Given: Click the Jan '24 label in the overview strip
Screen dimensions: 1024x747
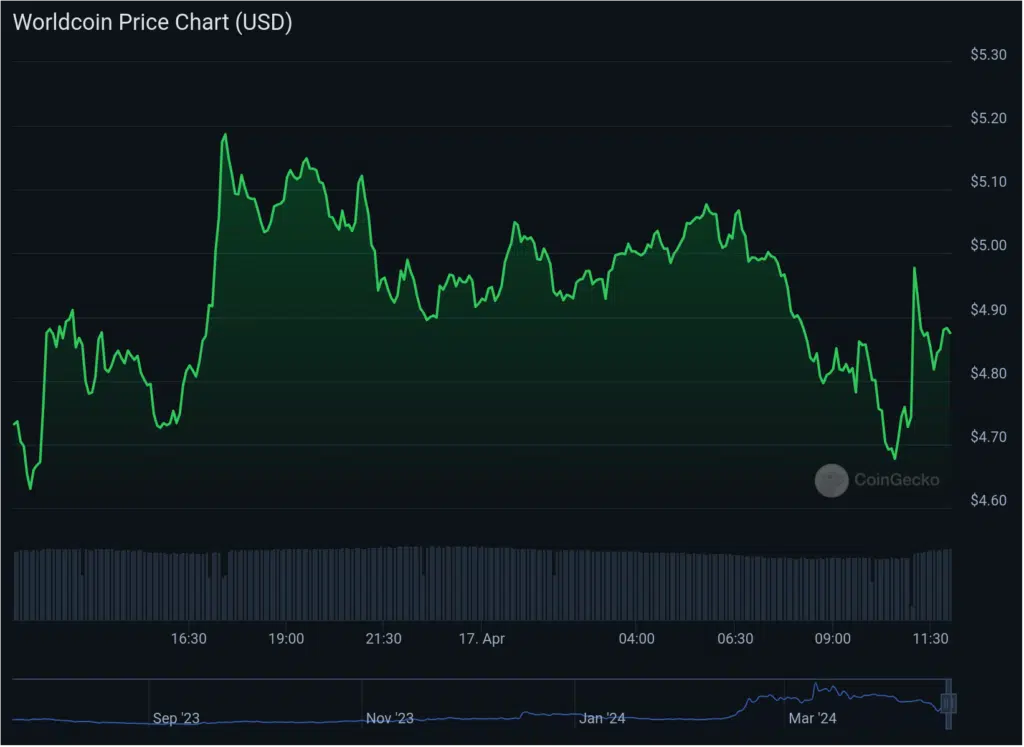Looking at the screenshot, I should pyautogui.click(x=601, y=717).
